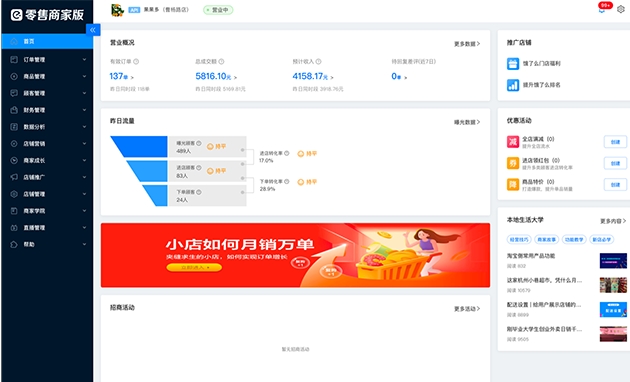Click the 帮助 help icon in sidebar

[14, 244]
